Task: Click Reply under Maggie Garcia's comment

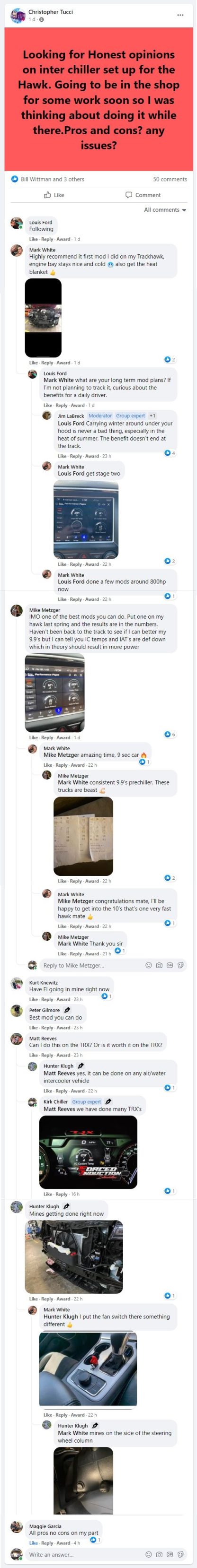Action: pyautogui.click(x=47, y=1543)
